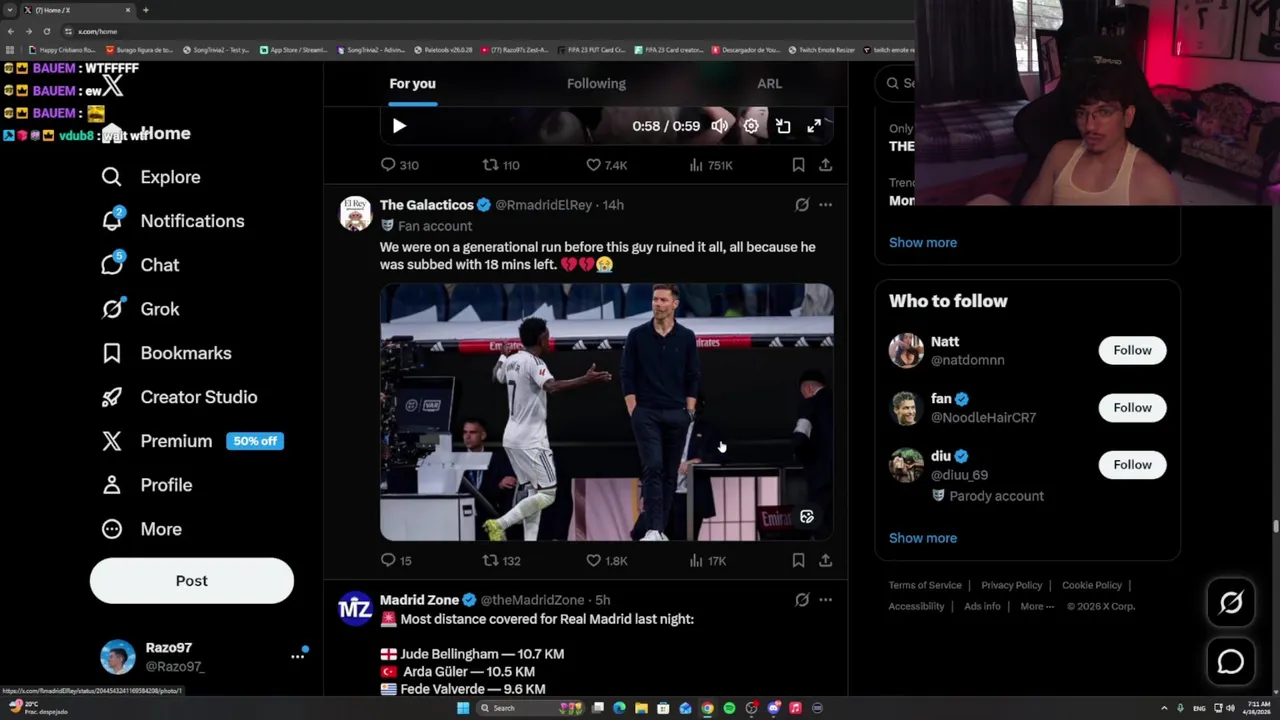Show more under Who to follow
1280x720 pixels.
923,538
